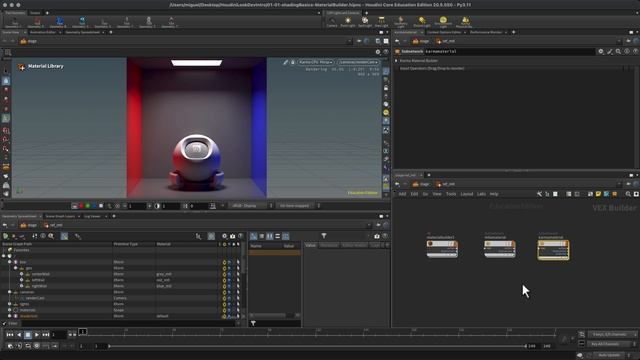Open the Keys, All Channels dropdown

pyautogui.click(x=612, y=334)
